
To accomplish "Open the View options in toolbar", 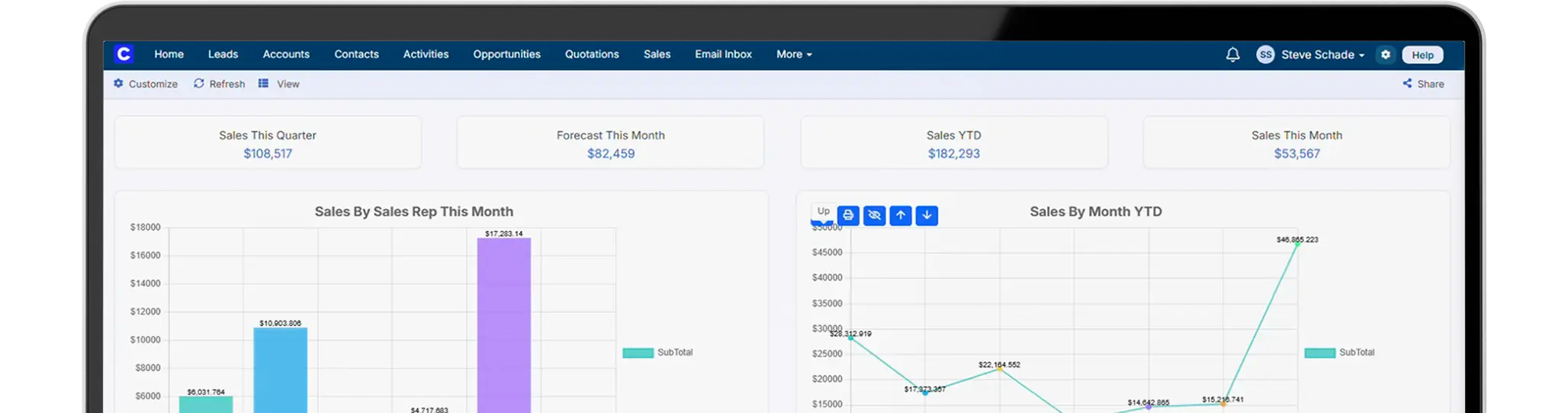I will click(x=279, y=84).
